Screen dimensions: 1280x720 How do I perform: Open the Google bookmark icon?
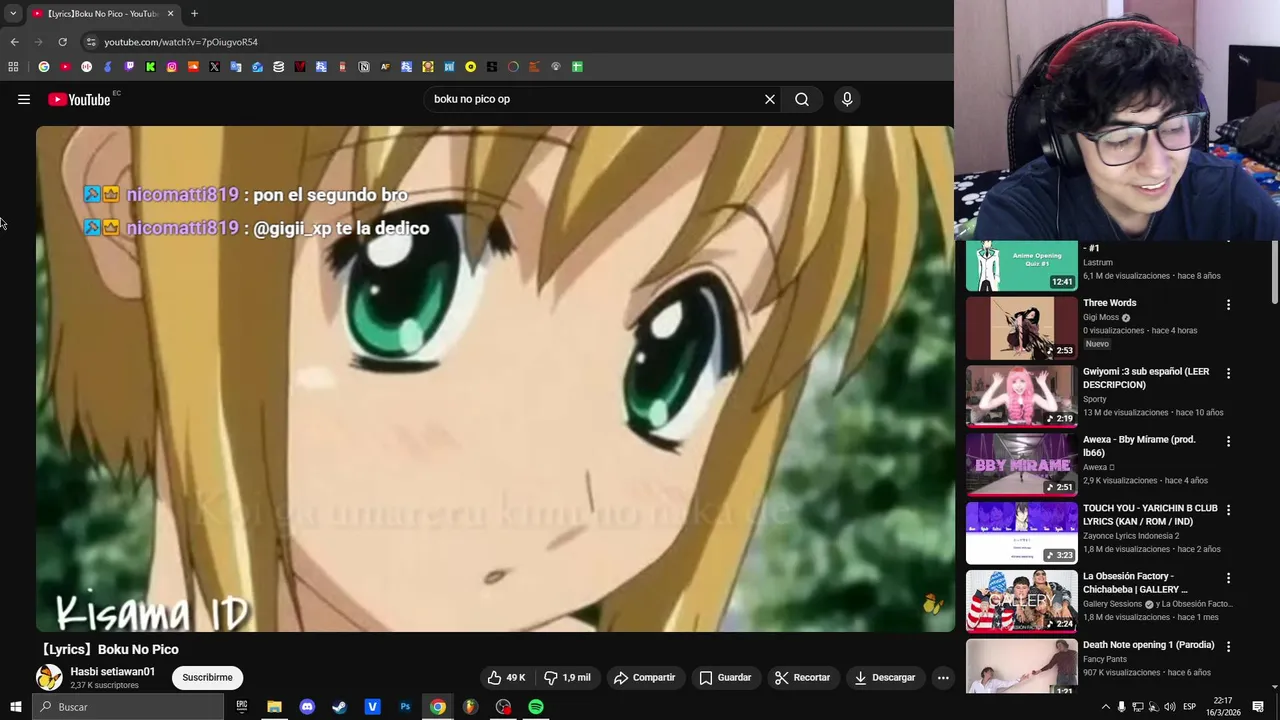tap(44, 67)
